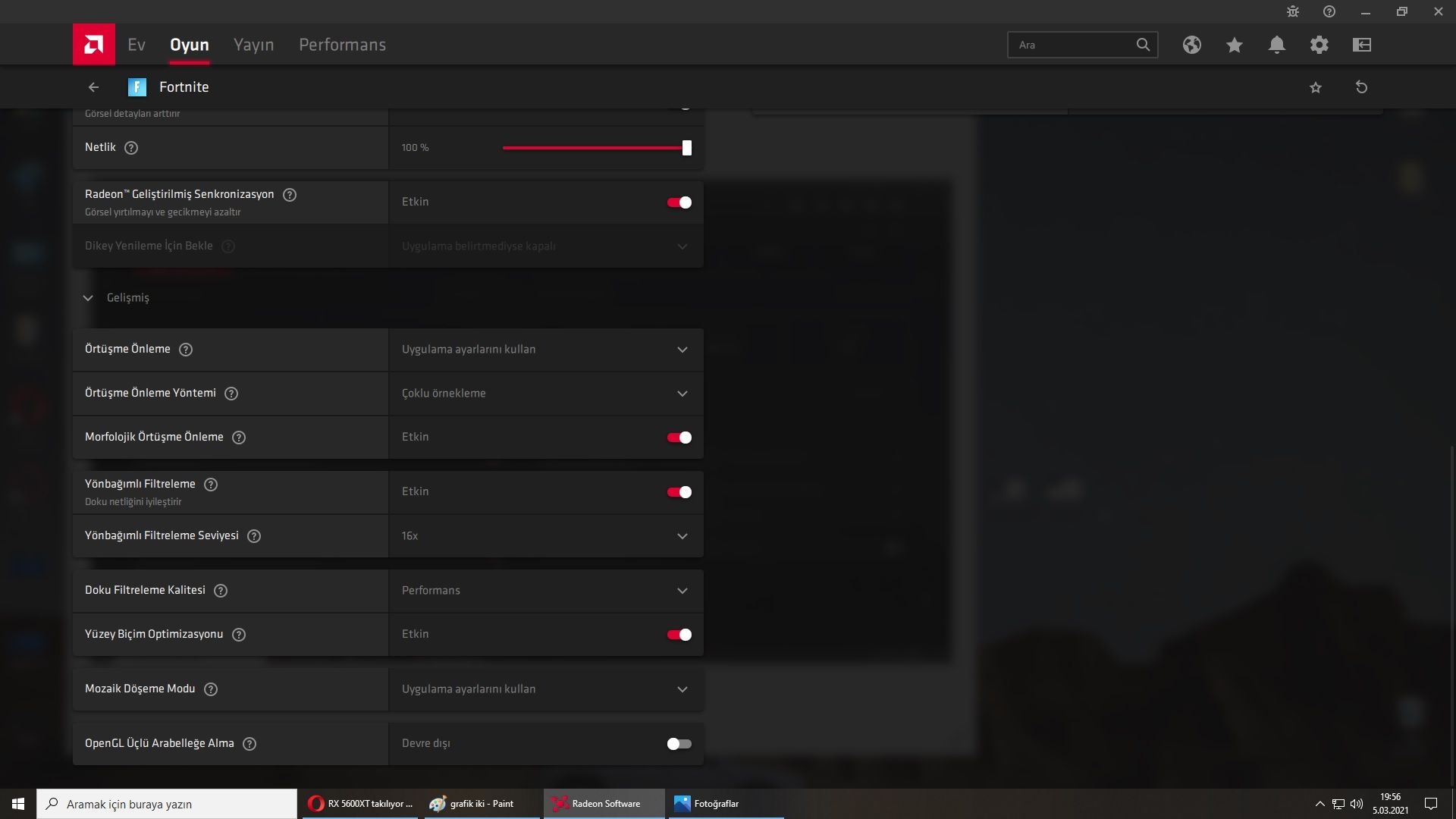1456x819 pixels.
Task: Reset Fortnite profile with the circular arrow icon
Action: [1361, 87]
